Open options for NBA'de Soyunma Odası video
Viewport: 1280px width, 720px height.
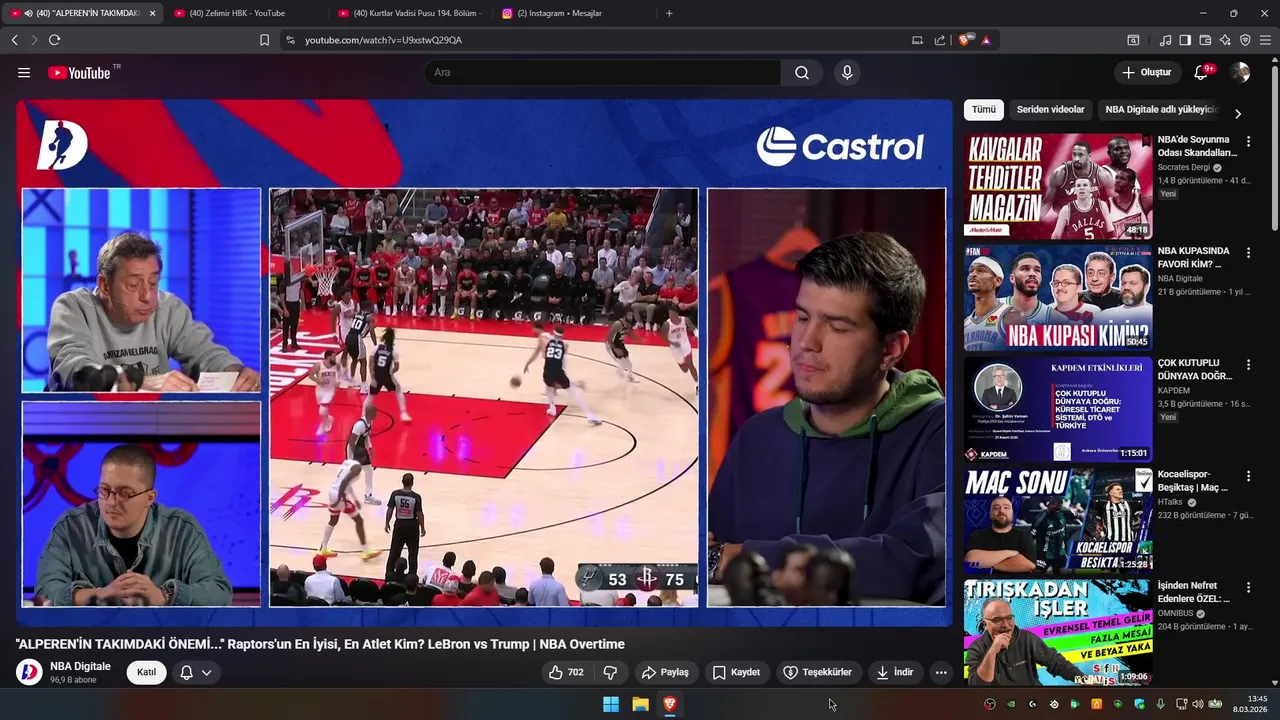tap(1248, 142)
